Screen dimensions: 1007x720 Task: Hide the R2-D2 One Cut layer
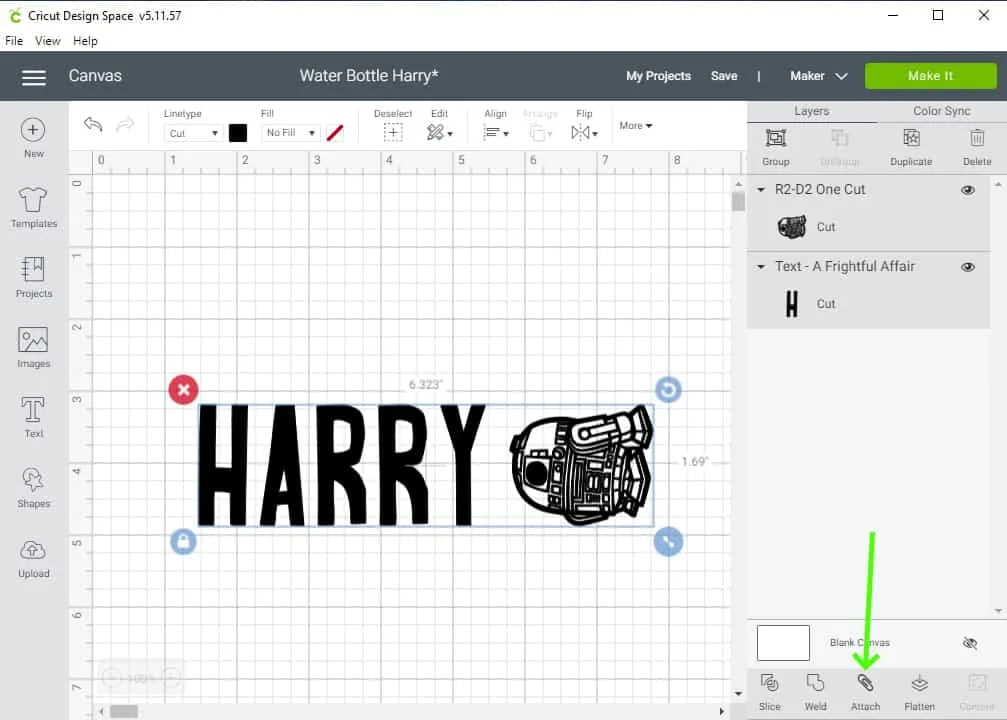tap(968, 190)
